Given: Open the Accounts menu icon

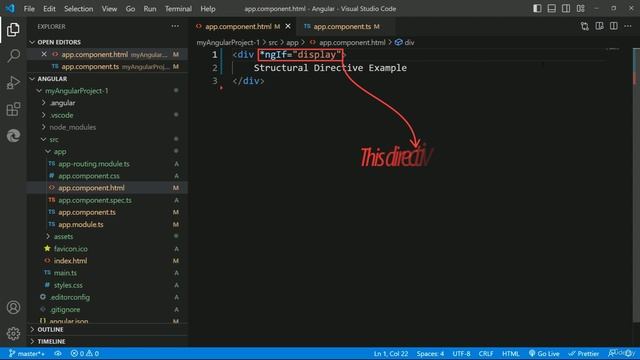Looking at the screenshot, I should (13, 307).
